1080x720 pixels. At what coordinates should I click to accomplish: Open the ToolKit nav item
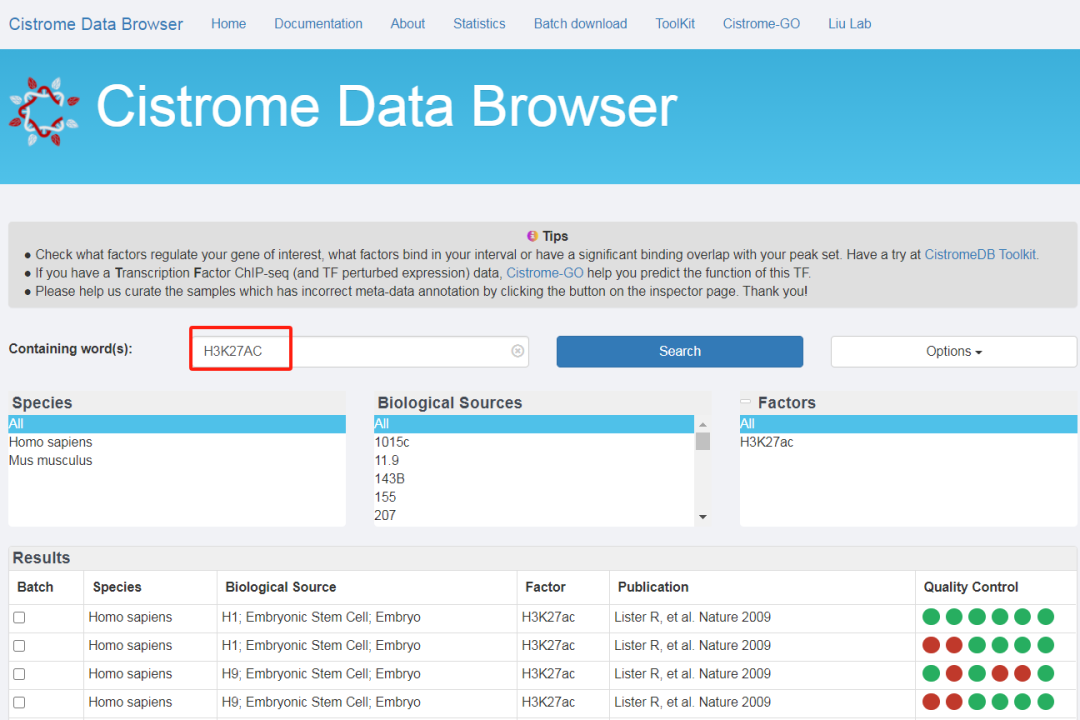[x=675, y=23]
